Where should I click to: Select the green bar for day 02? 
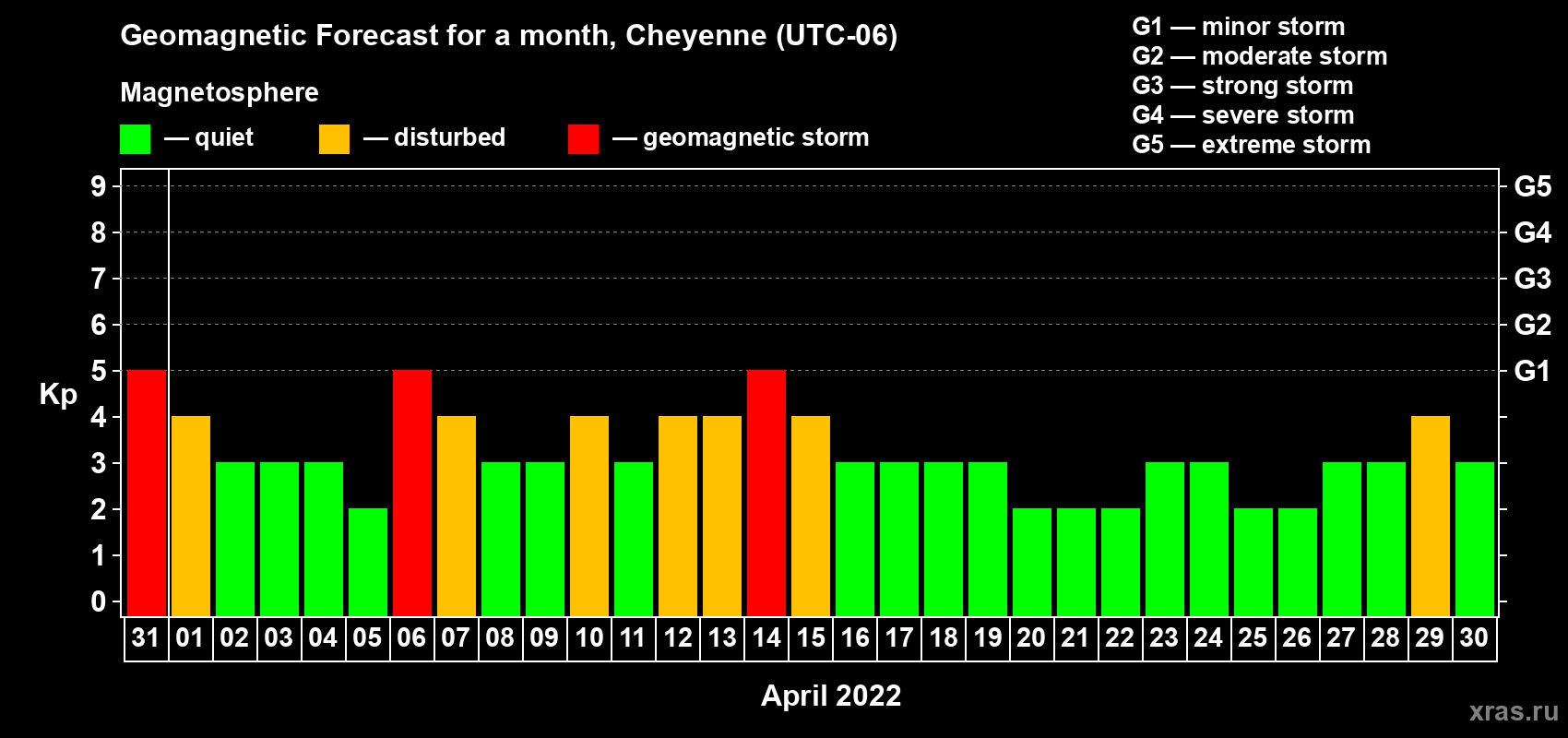pos(235,539)
